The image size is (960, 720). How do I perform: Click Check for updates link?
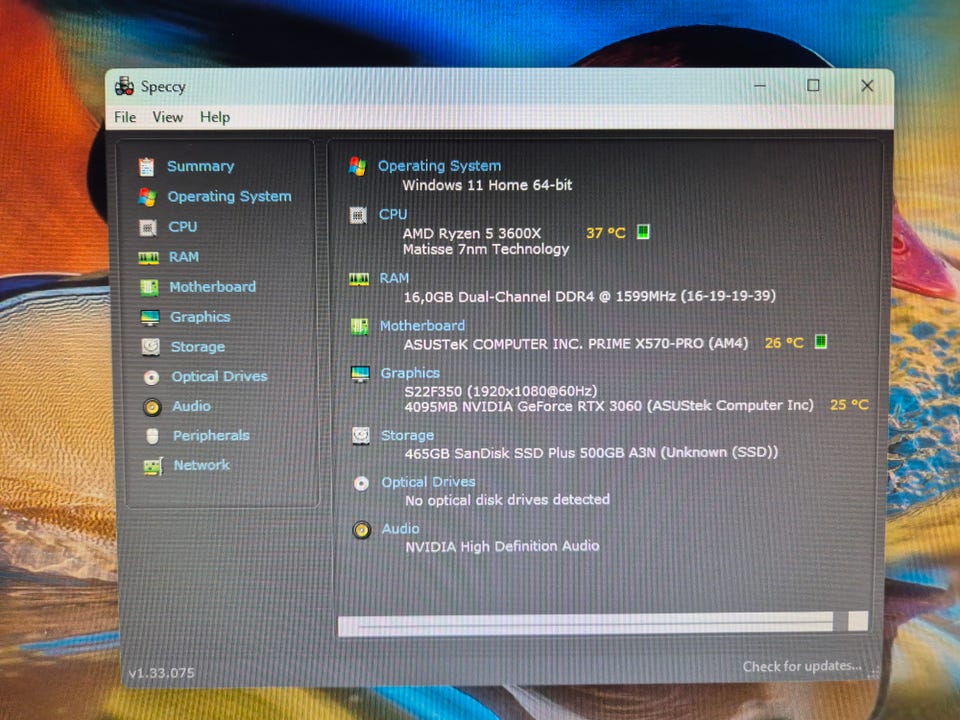tap(802, 666)
